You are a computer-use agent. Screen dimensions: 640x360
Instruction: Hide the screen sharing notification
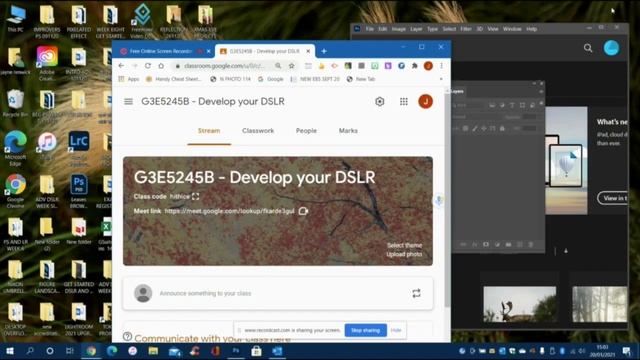[x=396, y=330]
